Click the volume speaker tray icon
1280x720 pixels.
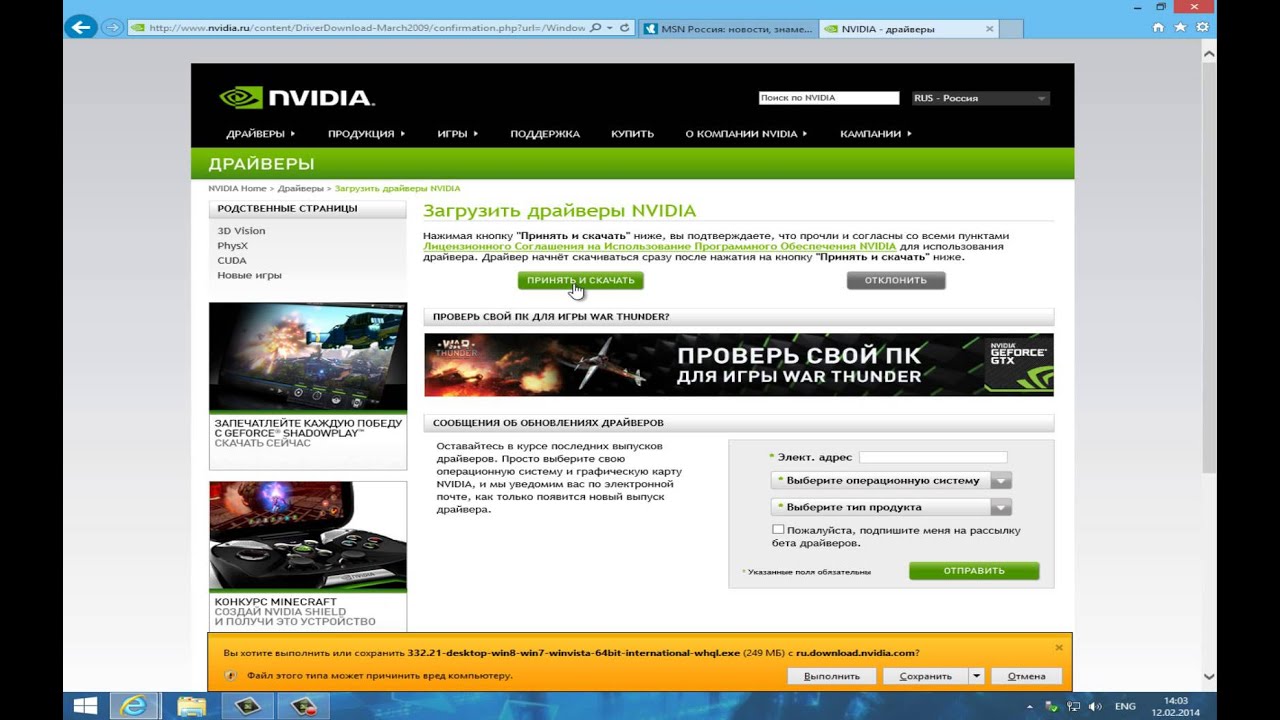1096,706
